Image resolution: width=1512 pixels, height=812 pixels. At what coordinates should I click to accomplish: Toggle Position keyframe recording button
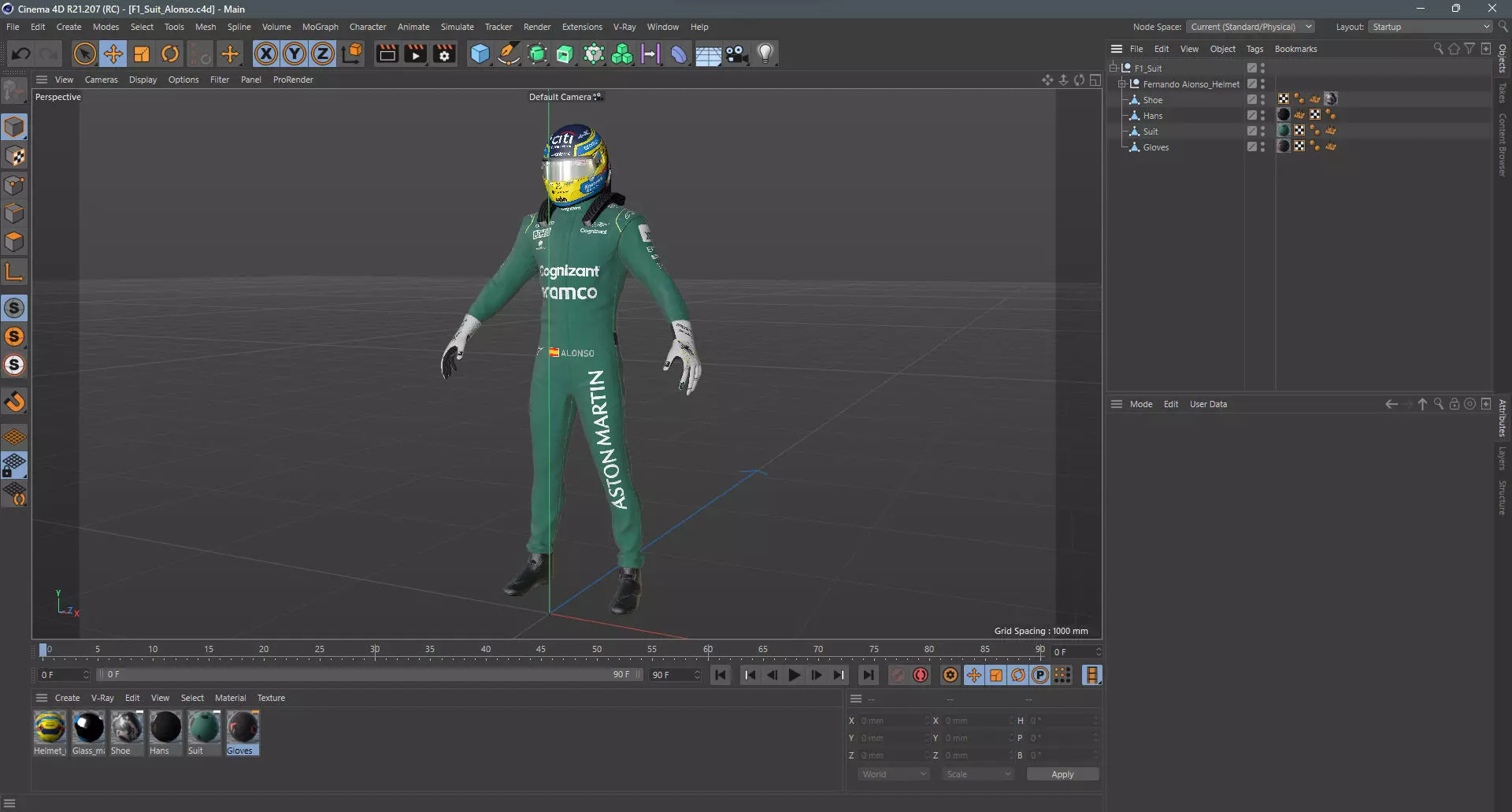[974, 675]
